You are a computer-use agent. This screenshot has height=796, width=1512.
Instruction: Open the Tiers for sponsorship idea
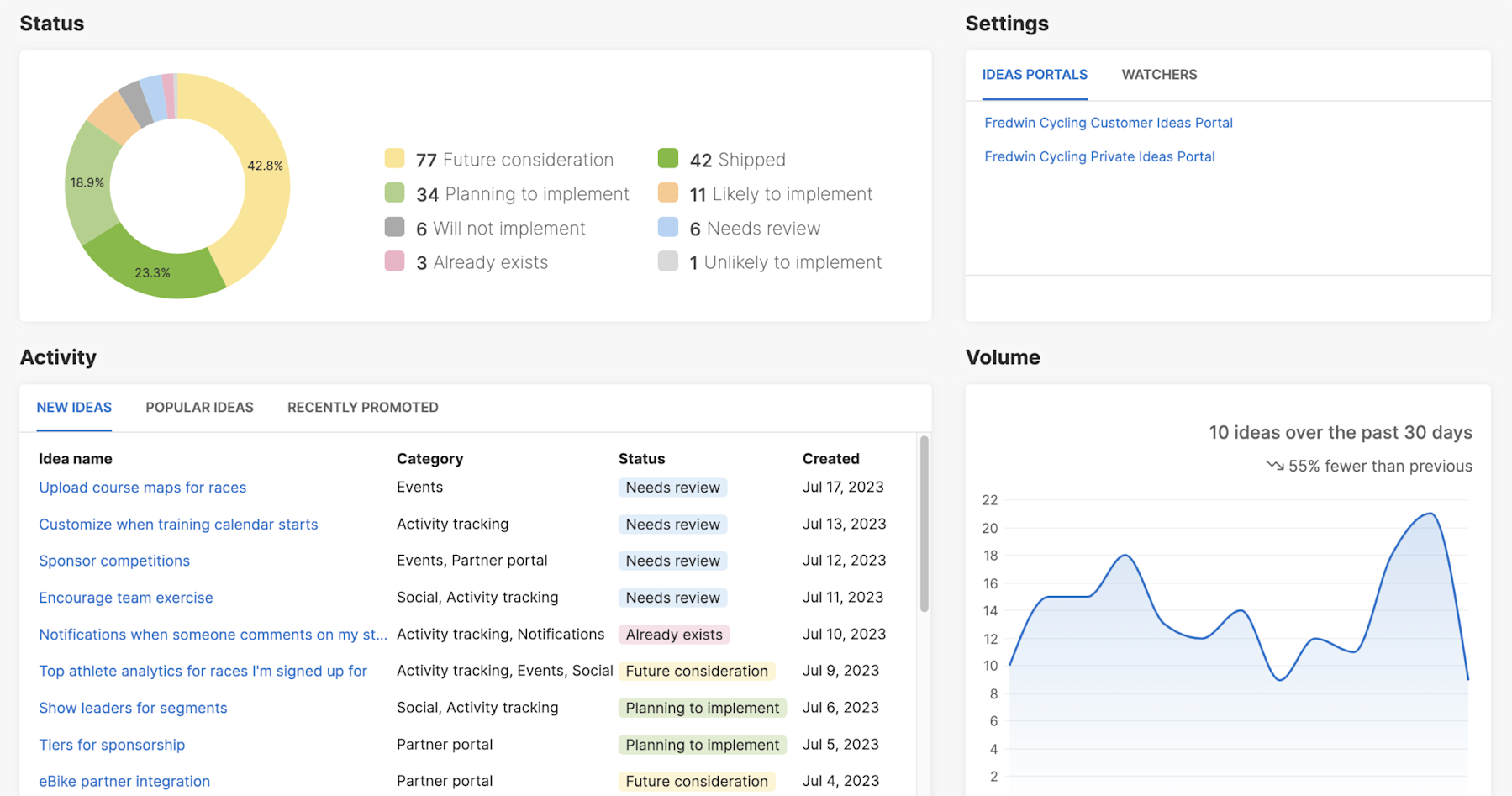tap(112, 745)
